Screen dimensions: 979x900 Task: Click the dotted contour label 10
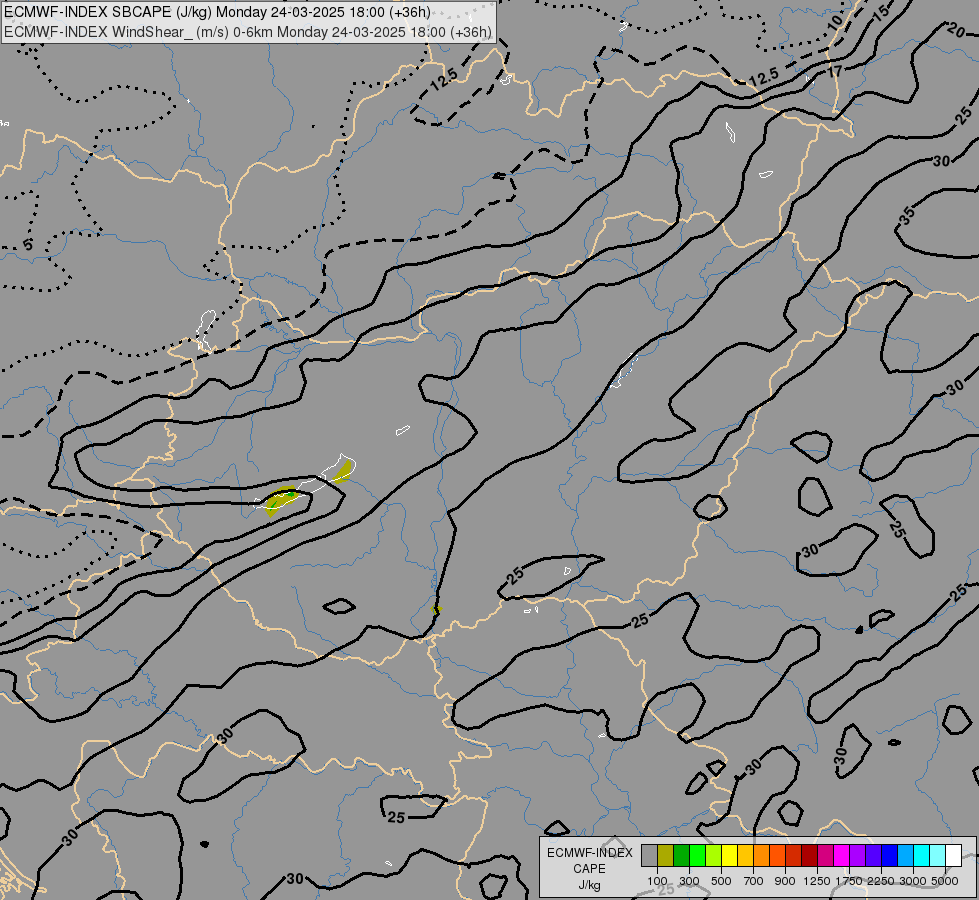(x=835, y=22)
